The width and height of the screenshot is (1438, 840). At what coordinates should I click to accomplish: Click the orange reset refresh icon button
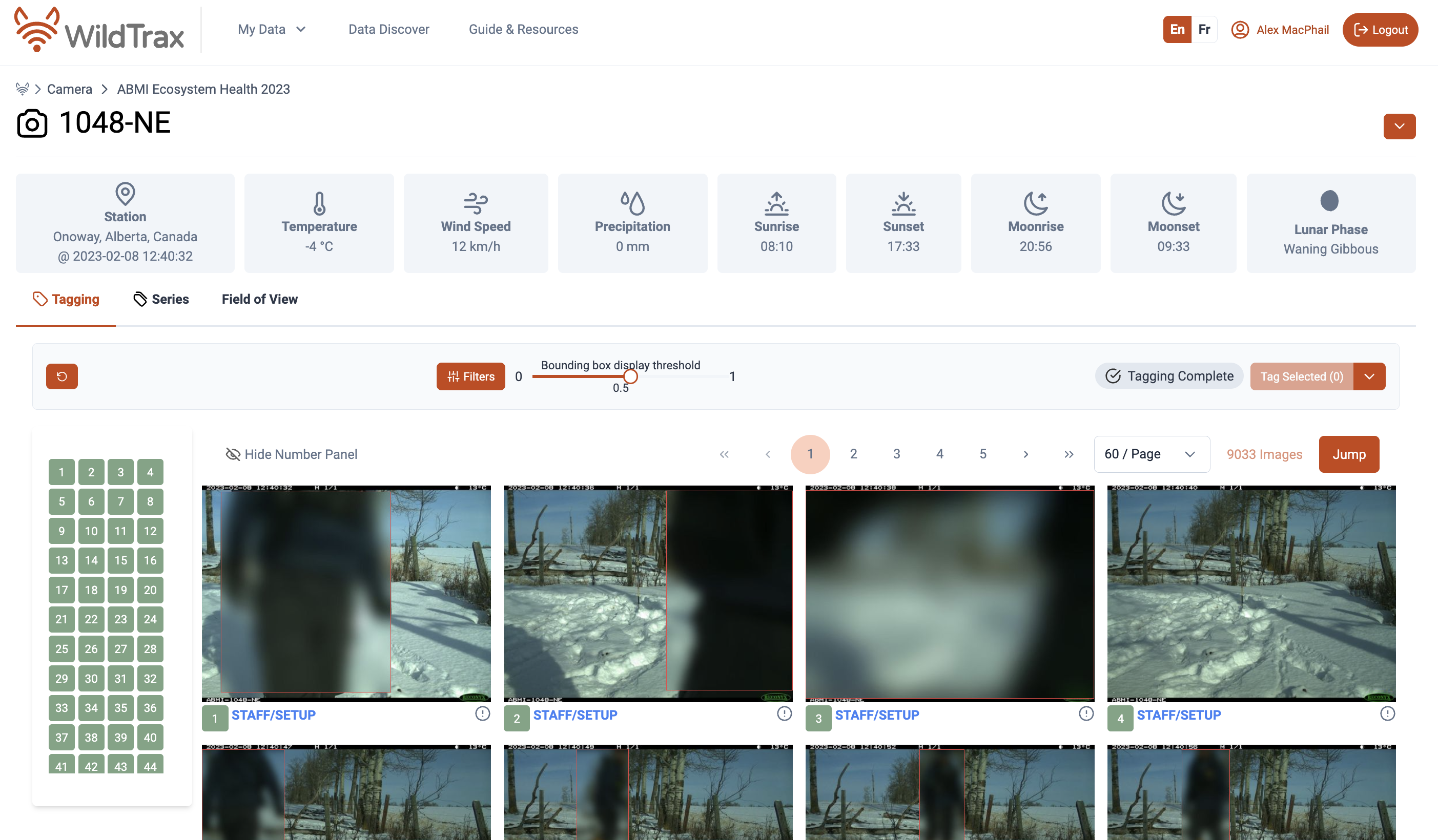tap(61, 376)
